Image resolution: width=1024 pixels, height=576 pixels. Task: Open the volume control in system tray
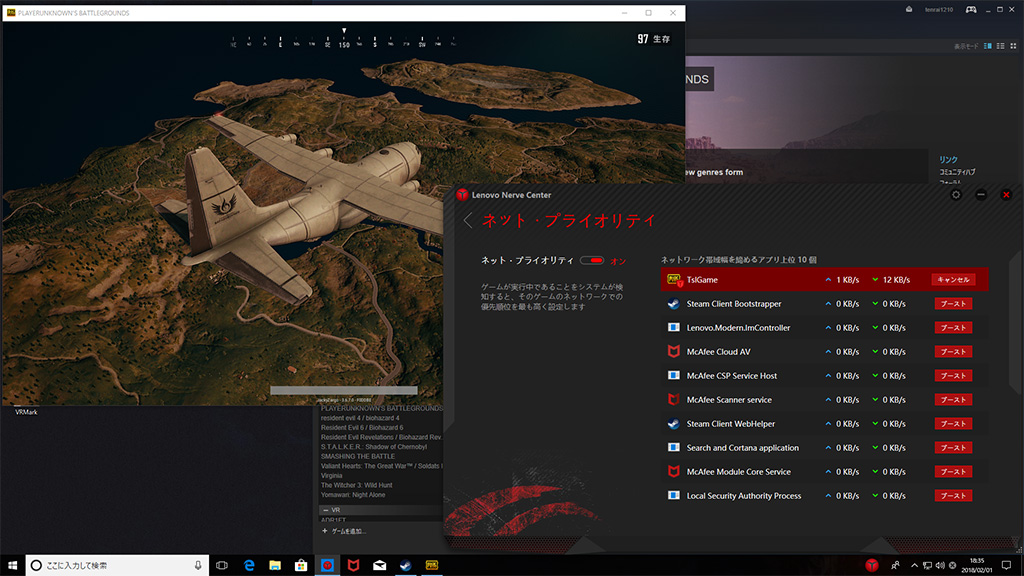940,566
